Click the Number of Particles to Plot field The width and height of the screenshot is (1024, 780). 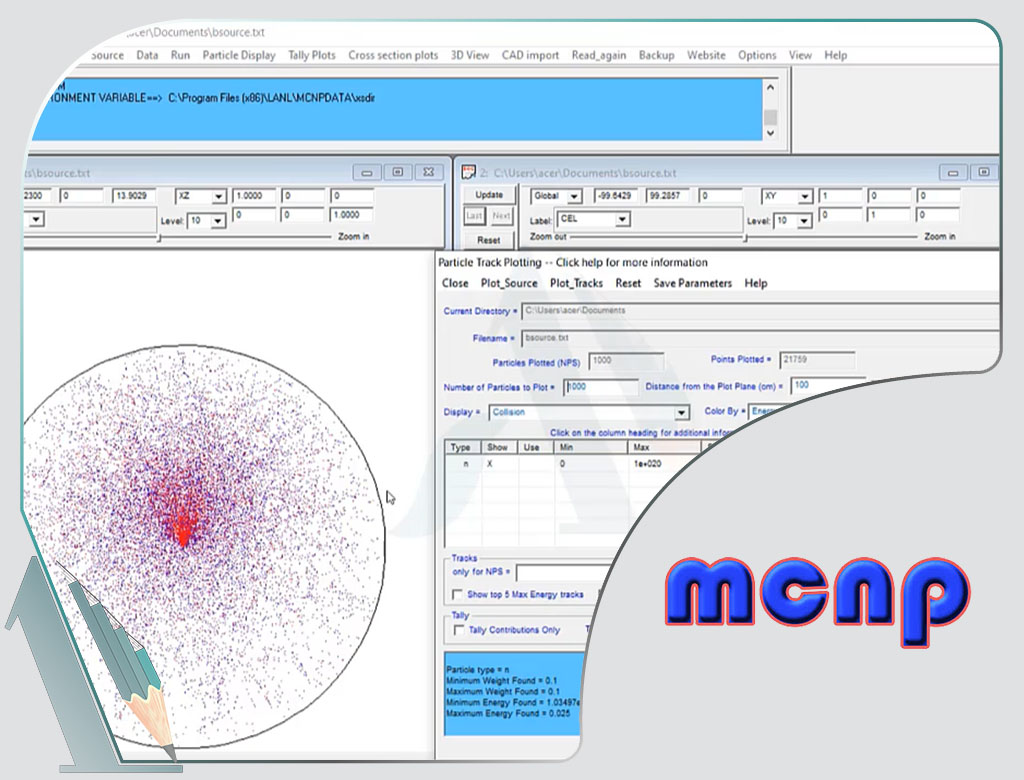pyautogui.click(x=602, y=388)
